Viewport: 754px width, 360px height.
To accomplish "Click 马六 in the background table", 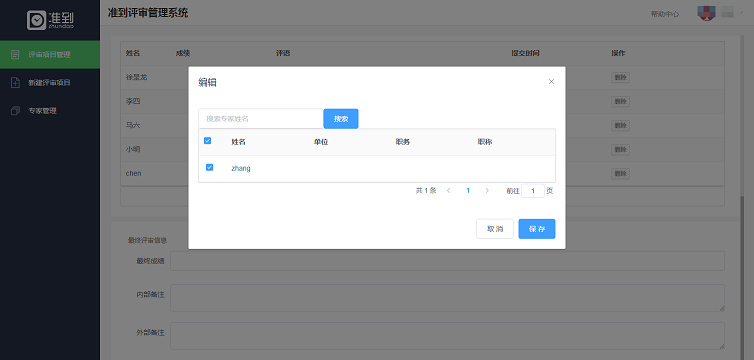I will pyautogui.click(x=133, y=125).
